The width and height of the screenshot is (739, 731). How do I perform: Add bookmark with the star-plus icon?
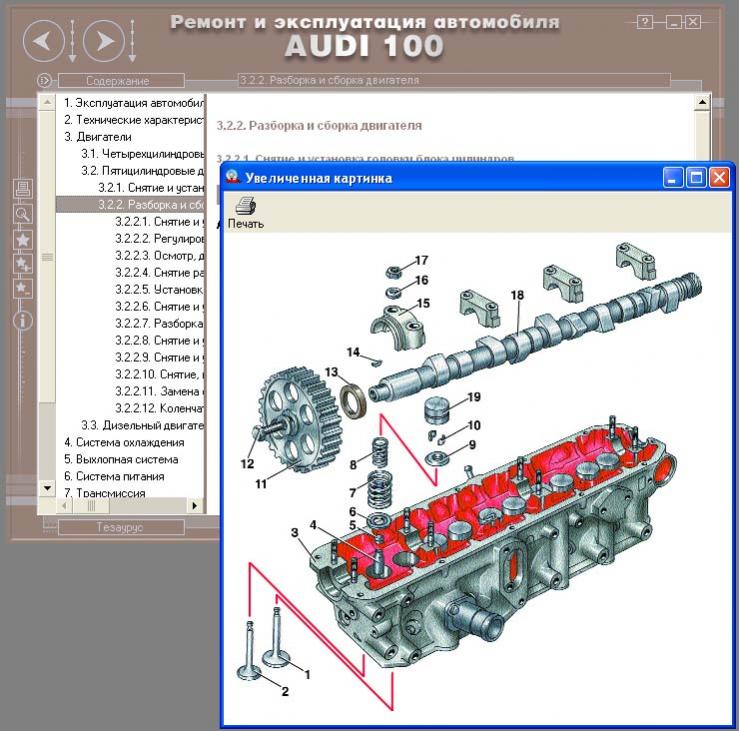pyautogui.click(x=22, y=263)
